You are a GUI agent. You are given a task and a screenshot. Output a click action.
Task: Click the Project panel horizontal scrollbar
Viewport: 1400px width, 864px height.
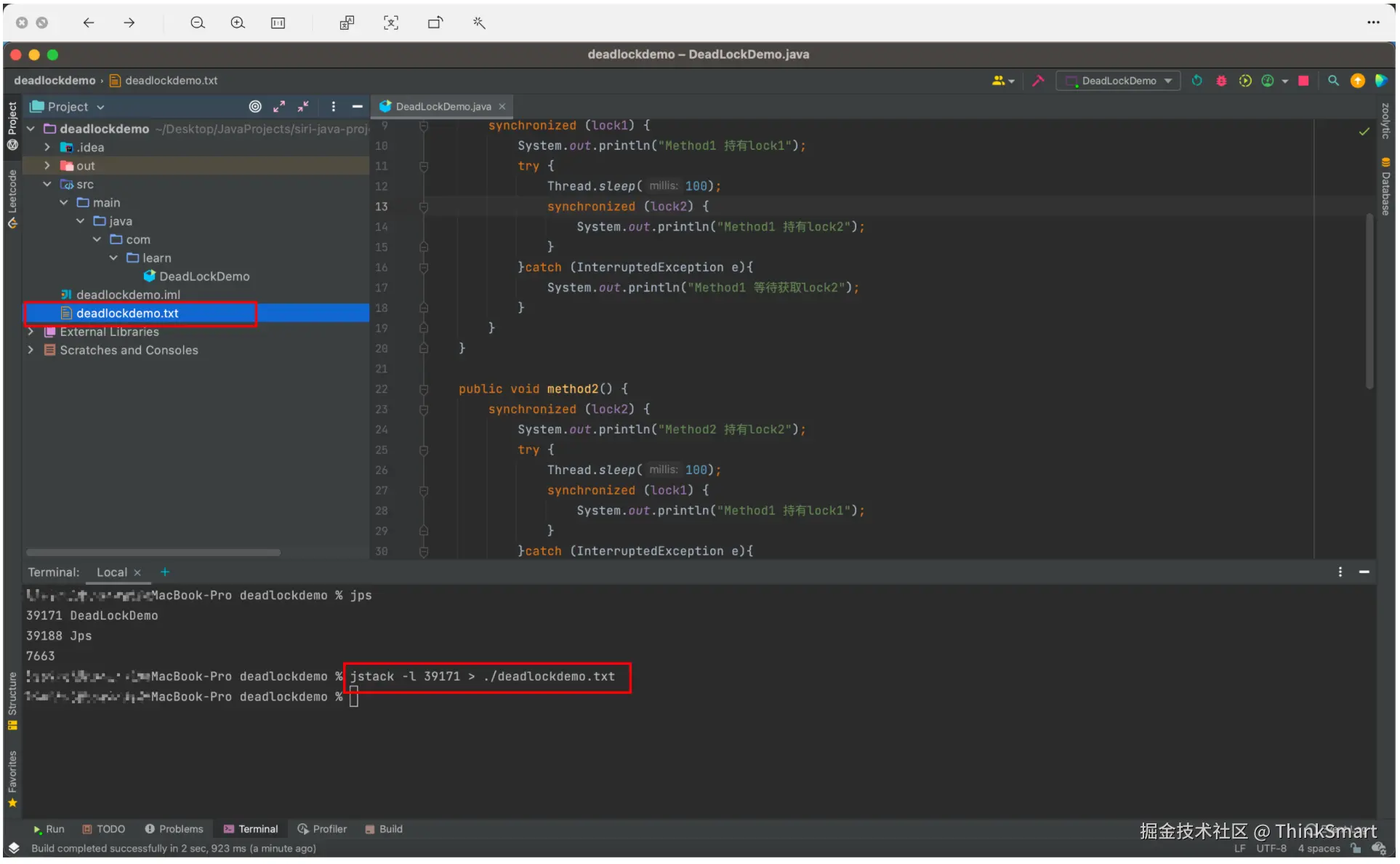click(153, 553)
